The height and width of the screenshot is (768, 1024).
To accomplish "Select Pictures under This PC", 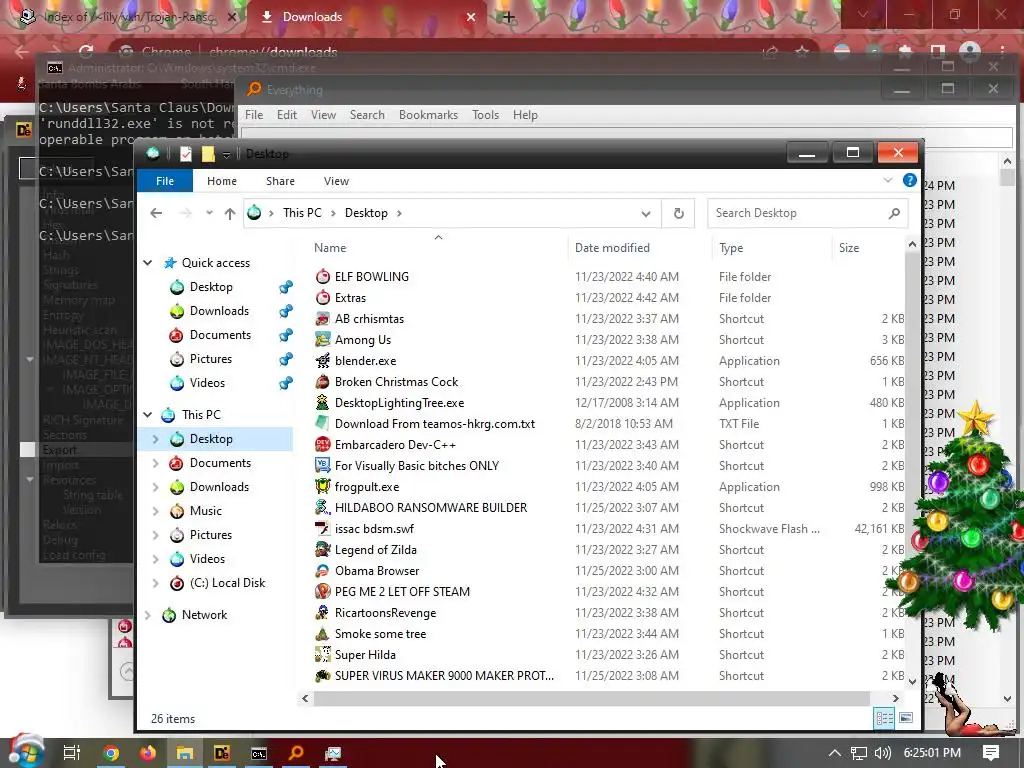I will click(x=210, y=535).
